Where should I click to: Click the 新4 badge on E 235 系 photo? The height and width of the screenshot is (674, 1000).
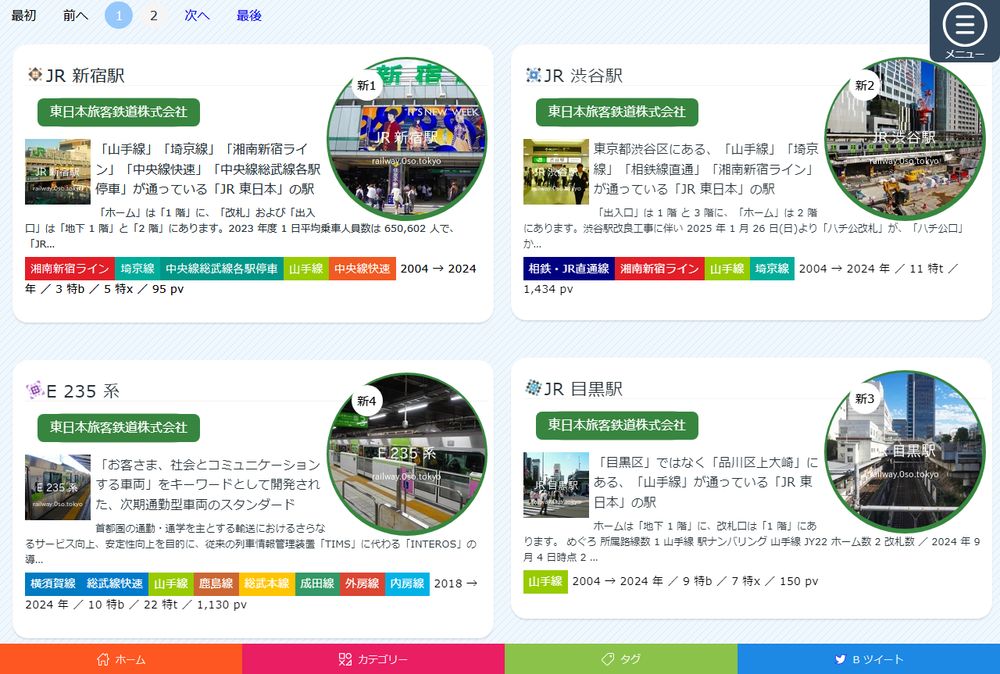click(x=367, y=401)
